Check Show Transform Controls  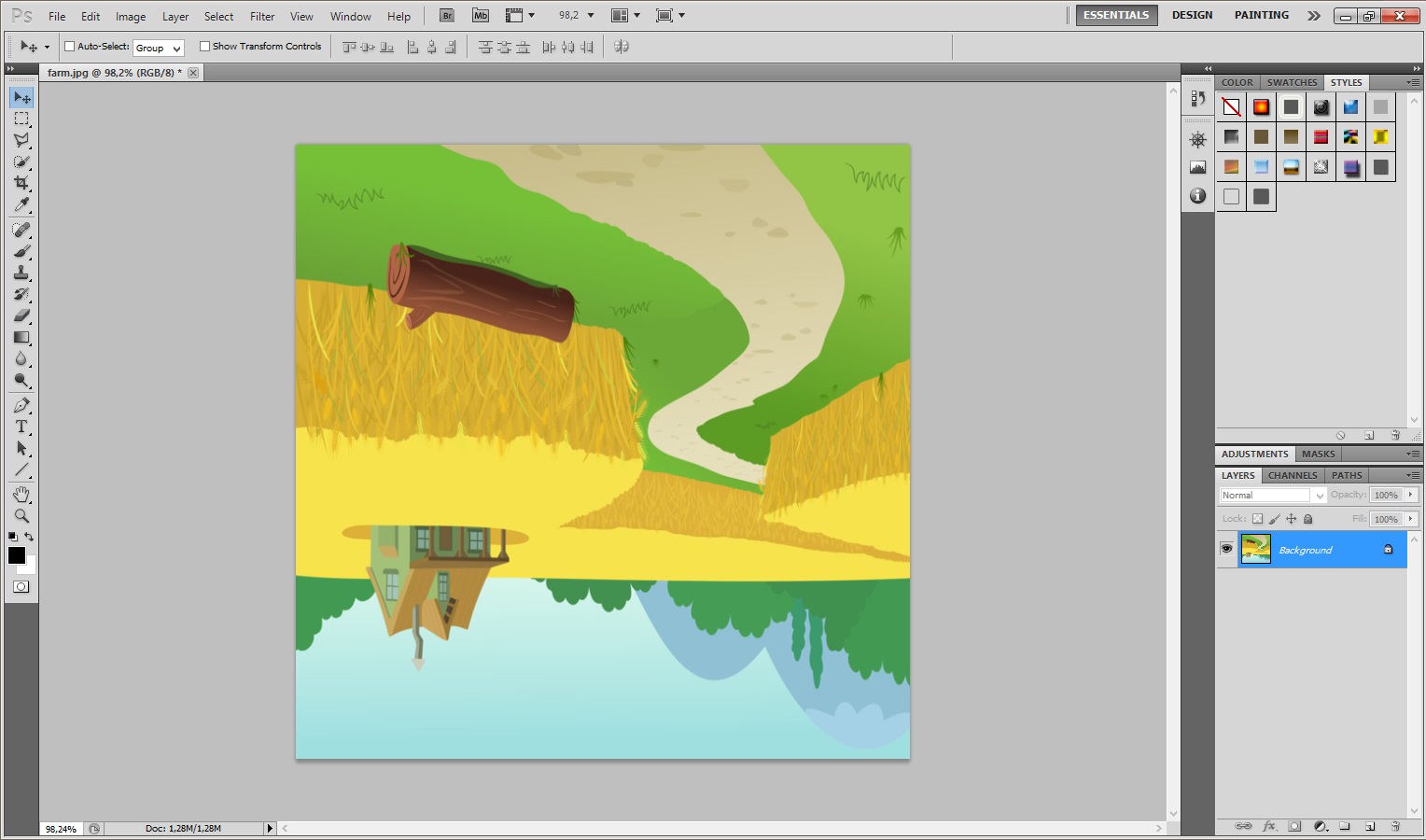click(x=204, y=47)
